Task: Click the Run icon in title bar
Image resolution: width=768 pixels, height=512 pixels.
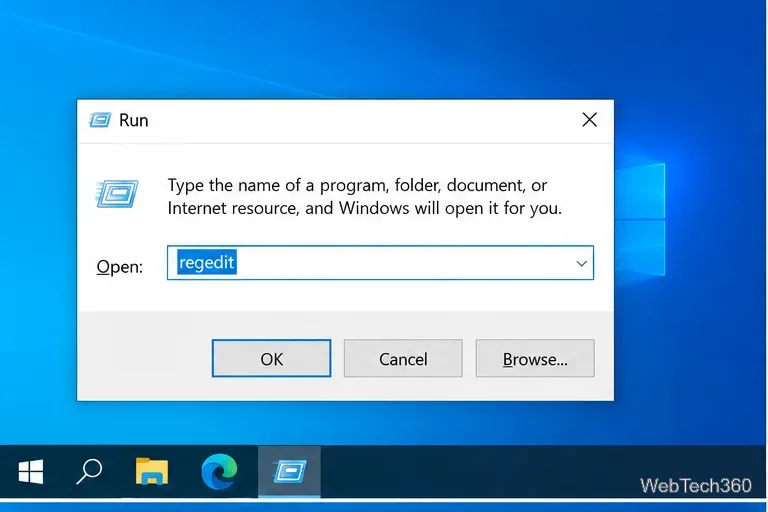Action: 100,120
